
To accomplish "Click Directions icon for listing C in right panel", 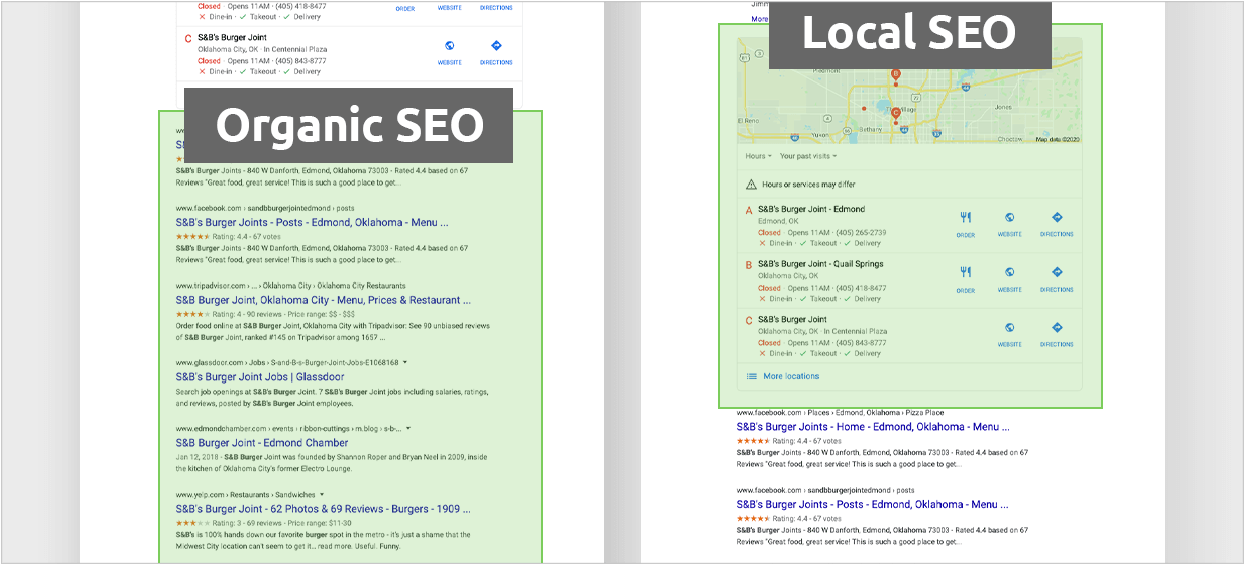I will pyautogui.click(x=1057, y=327).
